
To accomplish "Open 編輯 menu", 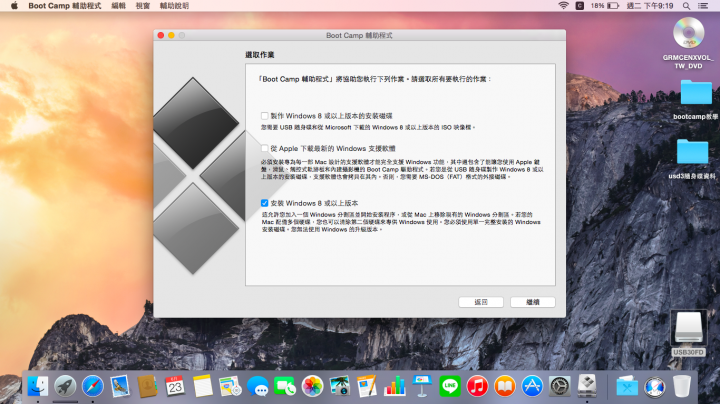I will tap(118, 6).
